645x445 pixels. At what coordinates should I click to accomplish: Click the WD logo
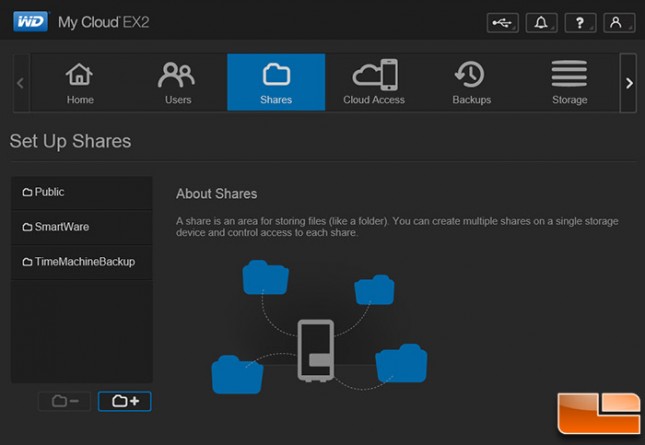click(31, 21)
